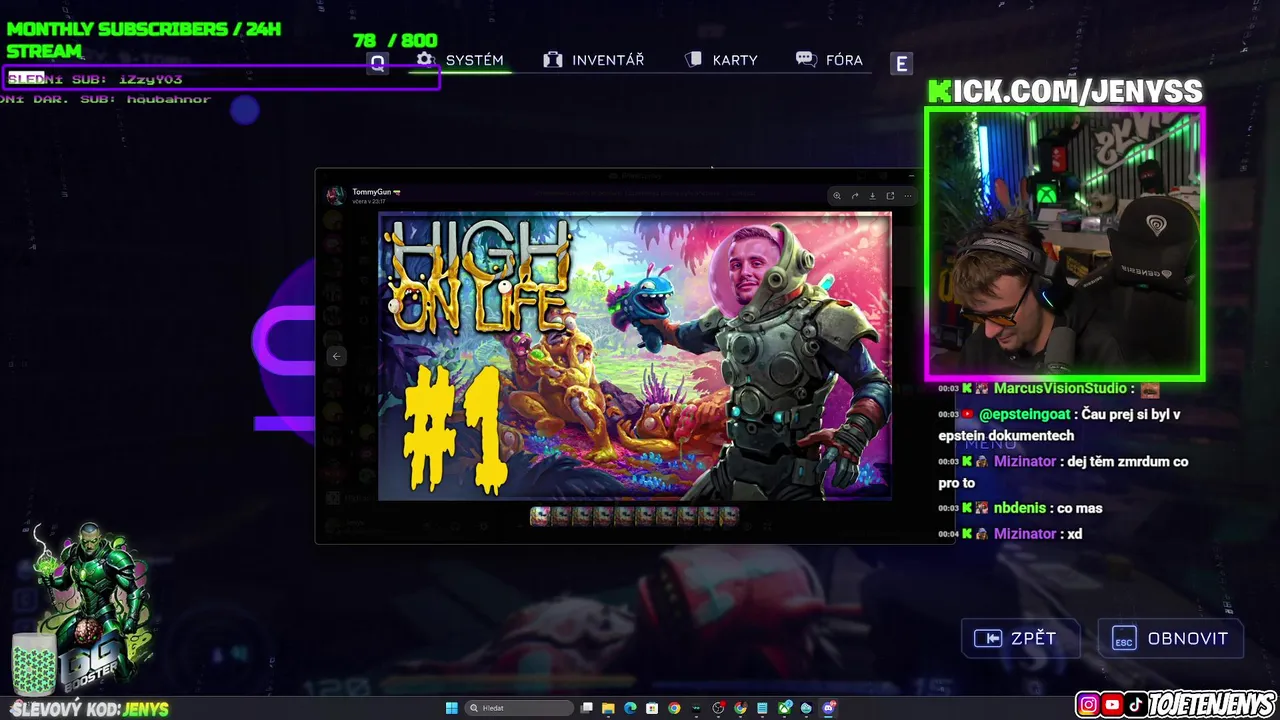Screen dimensions: 1280x720
Task: Click the High On Life #1 preview image
Action: 634,356
